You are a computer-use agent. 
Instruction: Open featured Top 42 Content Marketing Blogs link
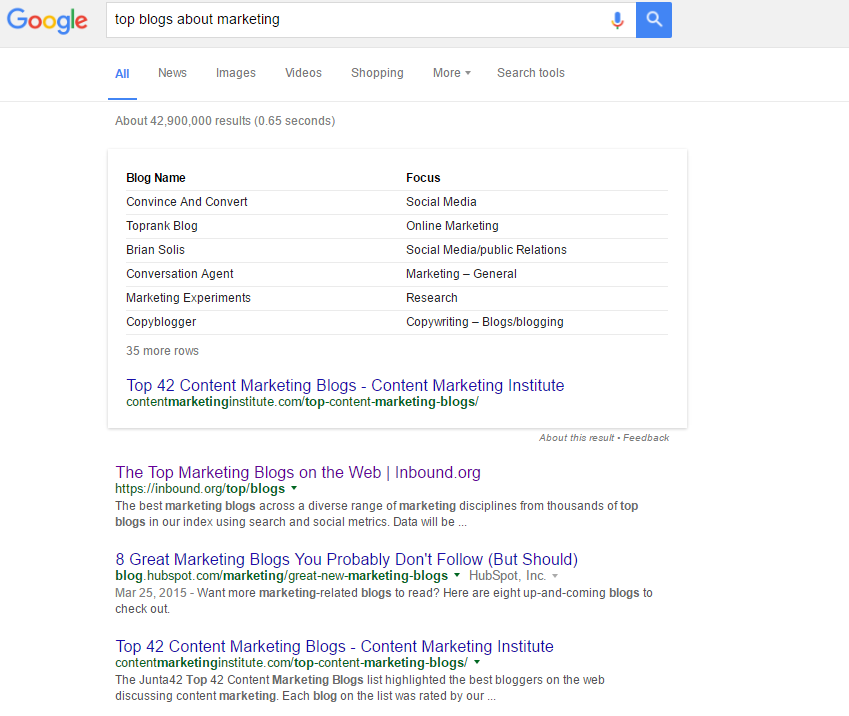pos(345,385)
